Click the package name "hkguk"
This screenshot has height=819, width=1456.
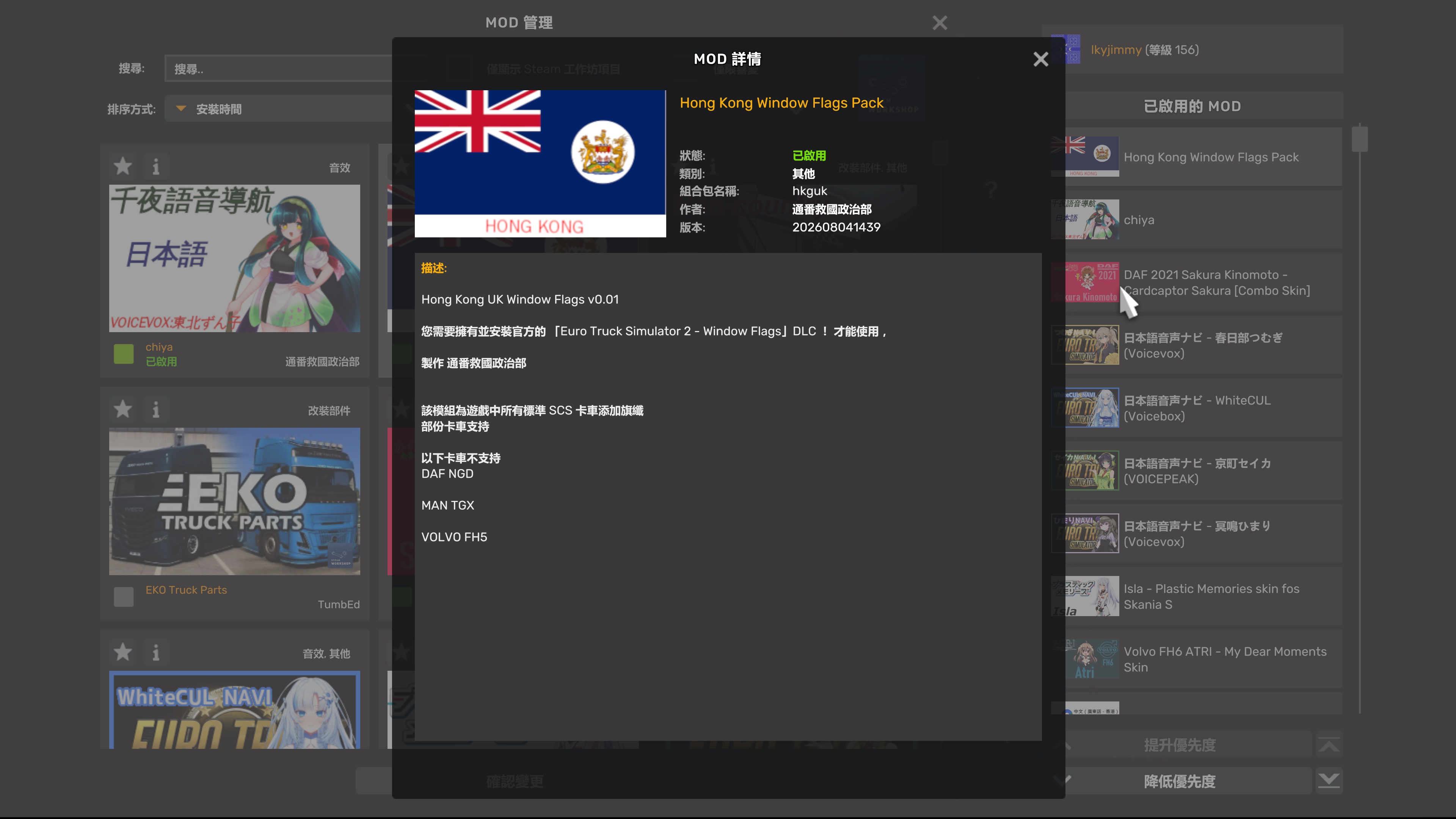[x=810, y=191]
